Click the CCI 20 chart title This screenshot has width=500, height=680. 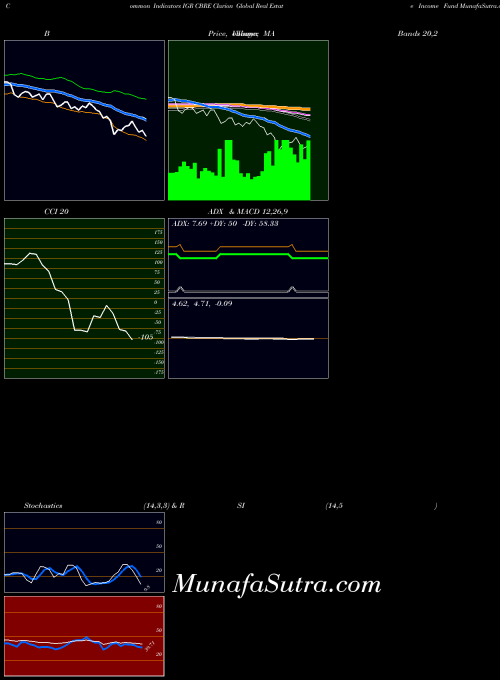point(56,212)
